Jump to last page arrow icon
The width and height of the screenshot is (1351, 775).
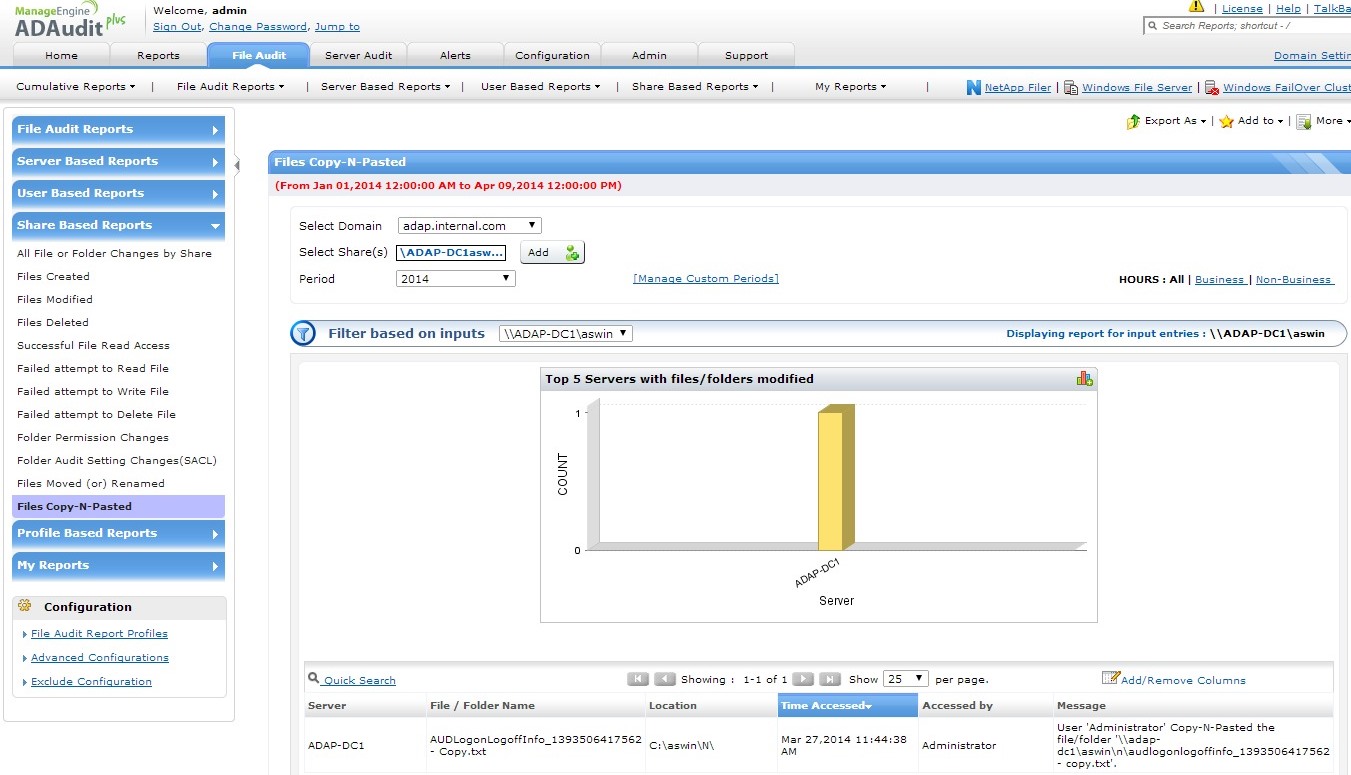829,679
